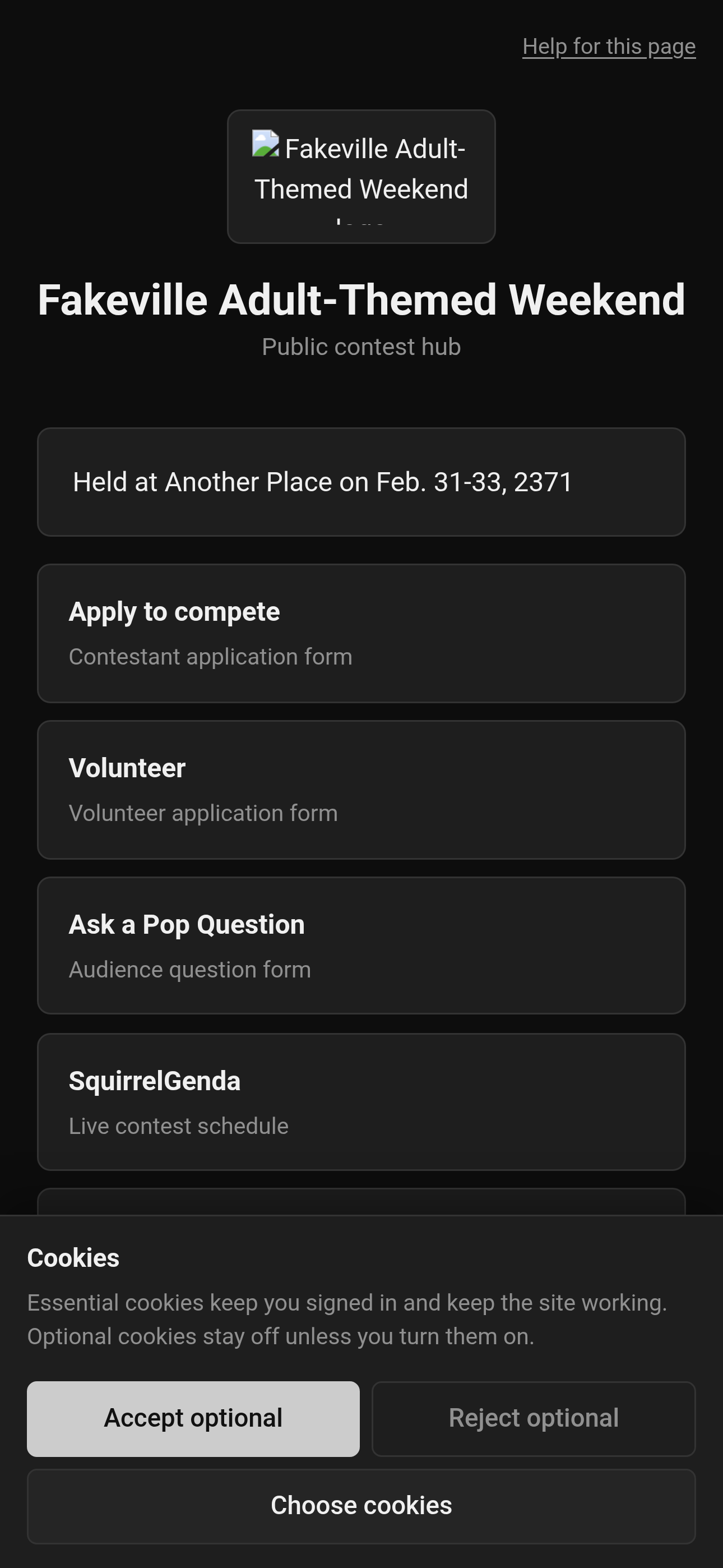723x1568 pixels.
Task: Click Volunteer application form text
Action: click(203, 813)
